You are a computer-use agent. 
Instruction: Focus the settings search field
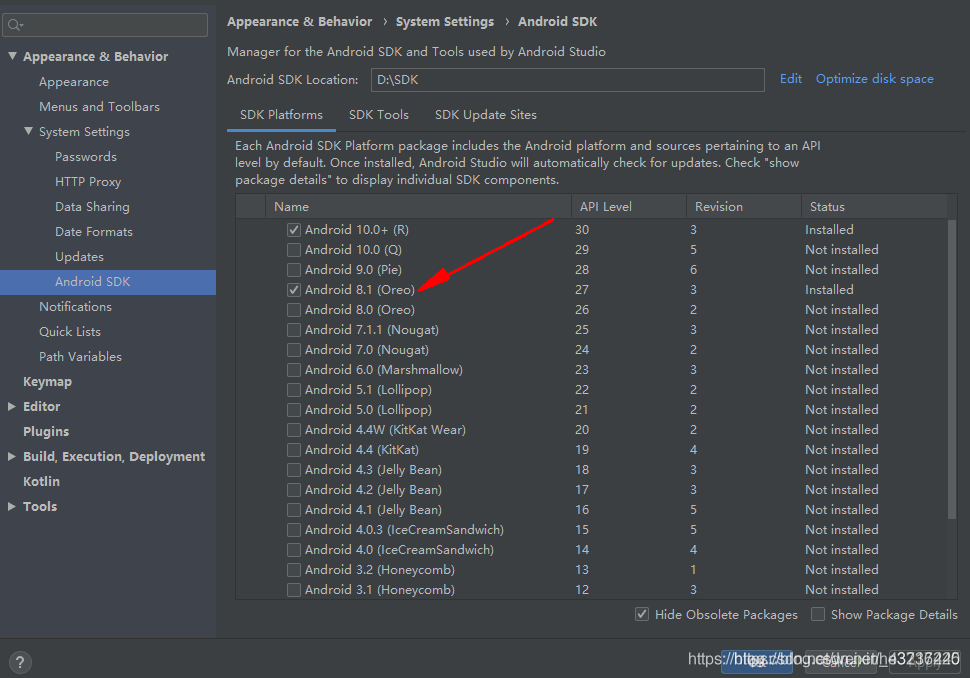tap(105, 25)
